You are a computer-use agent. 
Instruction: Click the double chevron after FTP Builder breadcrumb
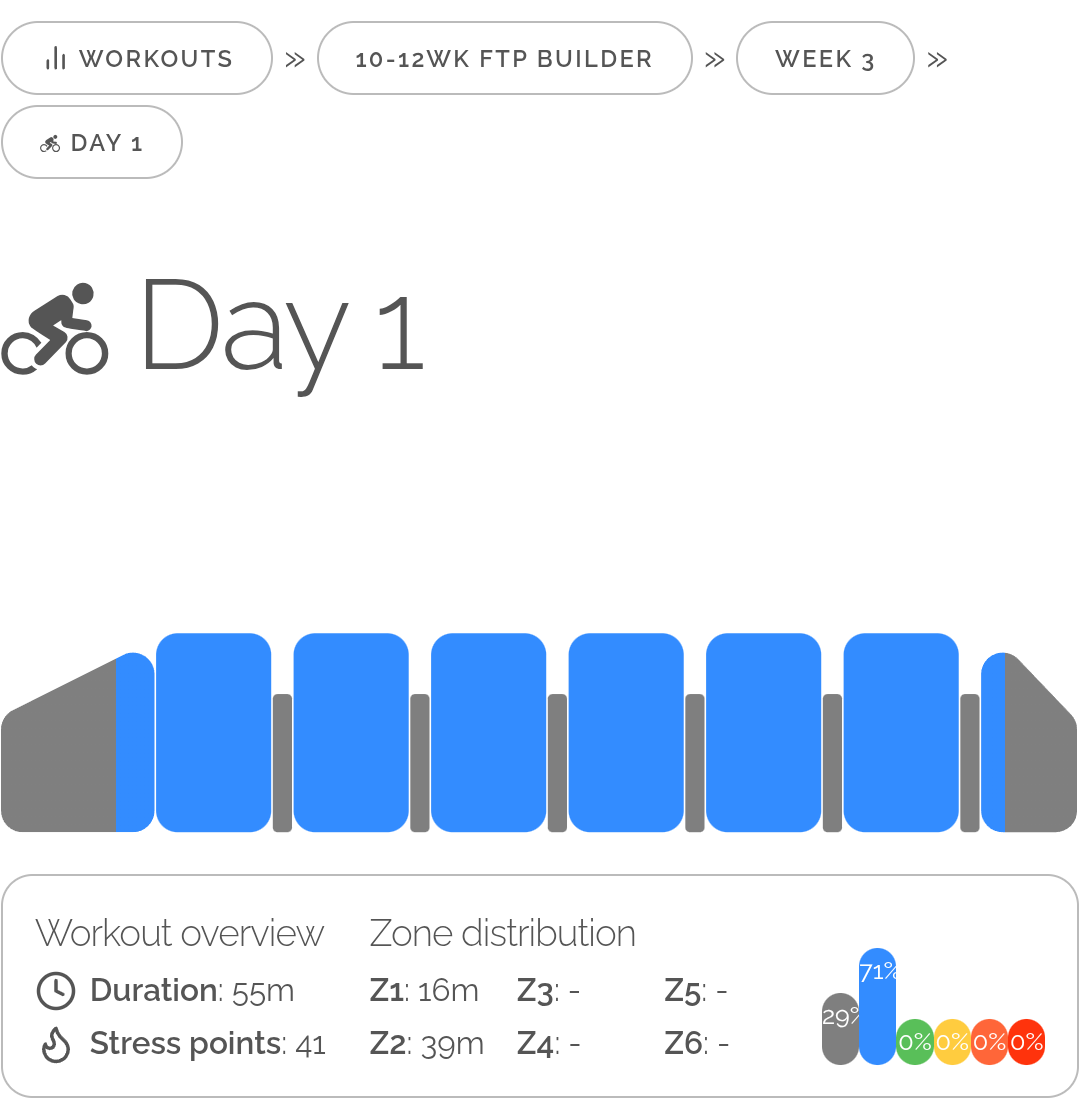tap(714, 59)
